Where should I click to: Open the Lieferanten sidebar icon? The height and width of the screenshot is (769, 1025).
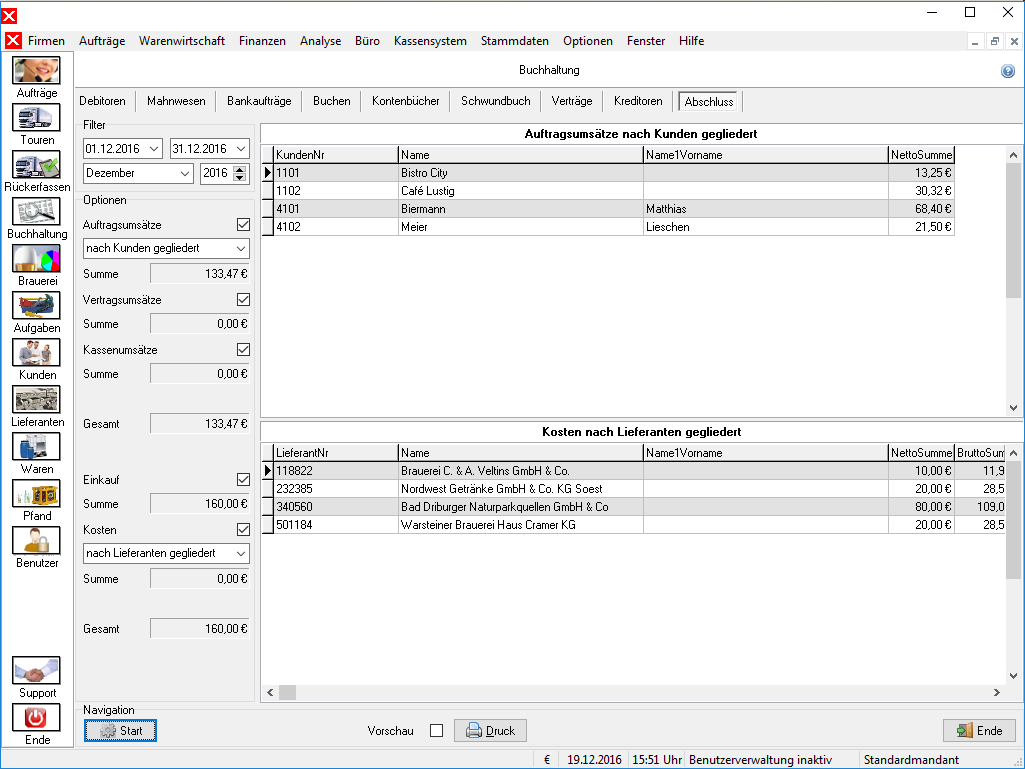37,400
